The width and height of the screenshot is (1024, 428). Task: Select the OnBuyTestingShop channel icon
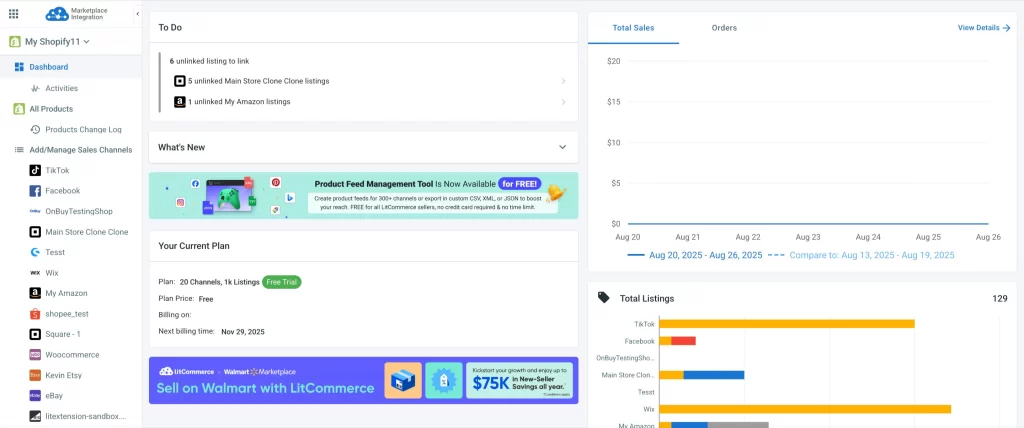tap(35, 211)
